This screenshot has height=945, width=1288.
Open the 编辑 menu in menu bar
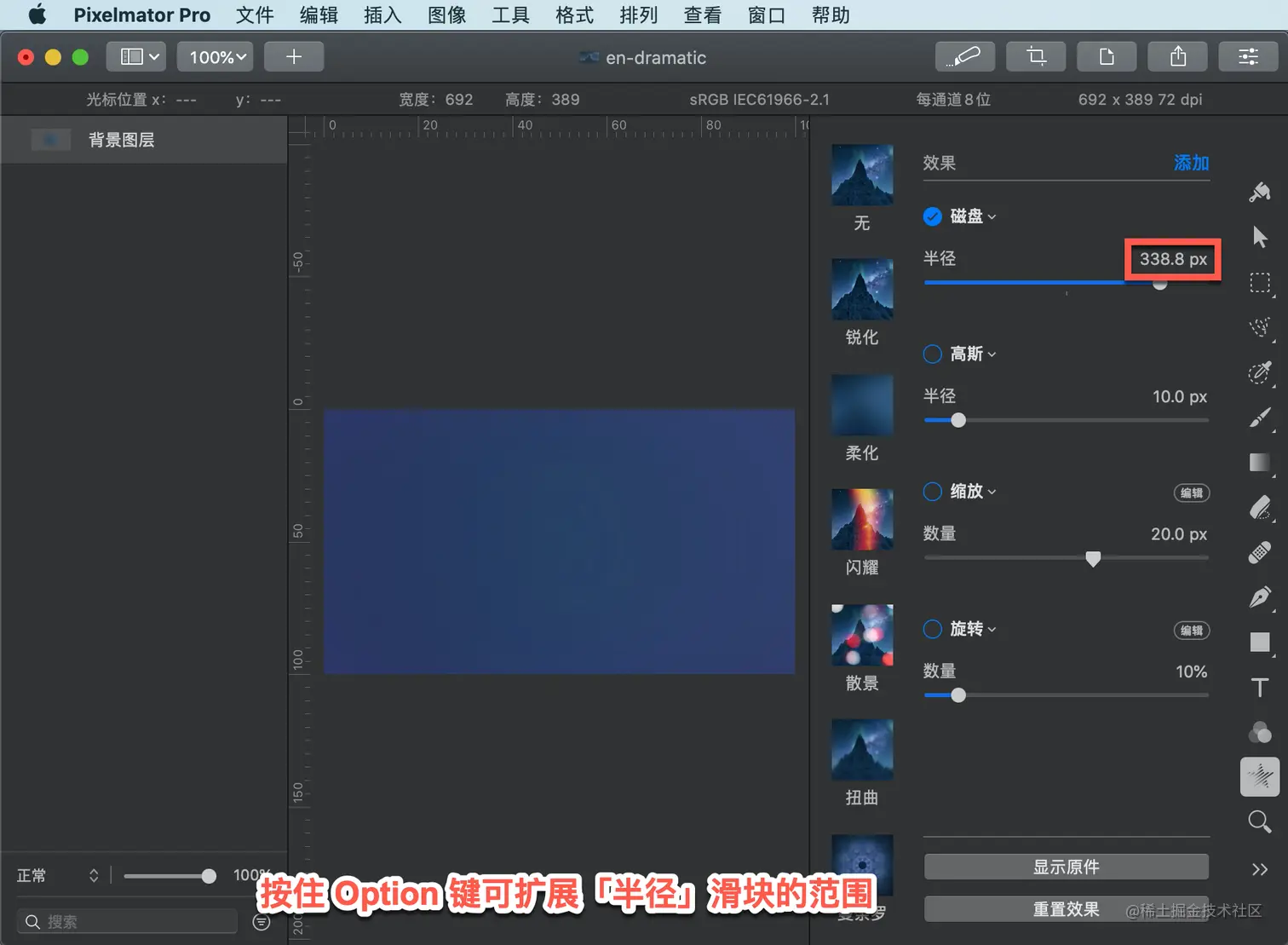(319, 14)
